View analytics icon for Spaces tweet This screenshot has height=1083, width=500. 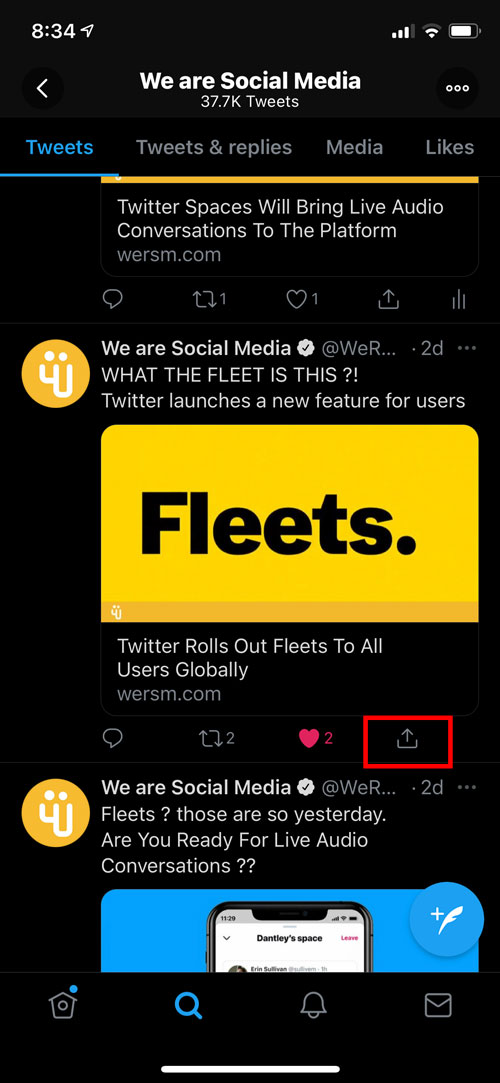459,299
